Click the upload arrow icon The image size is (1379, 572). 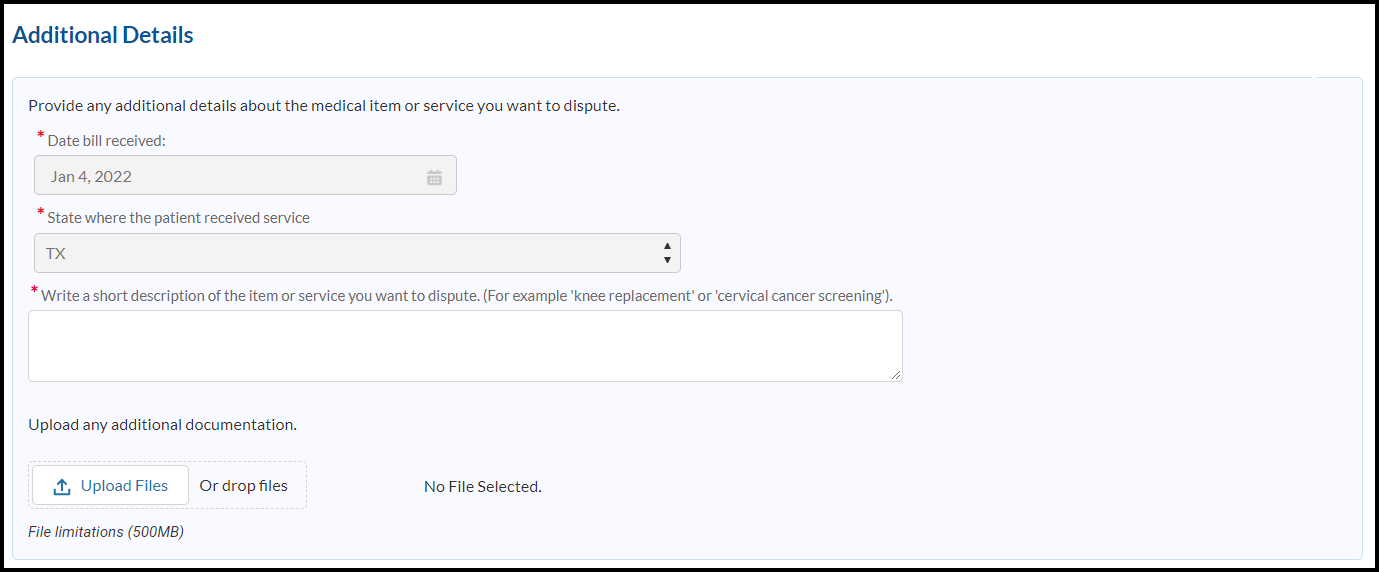[x=62, y=486]
